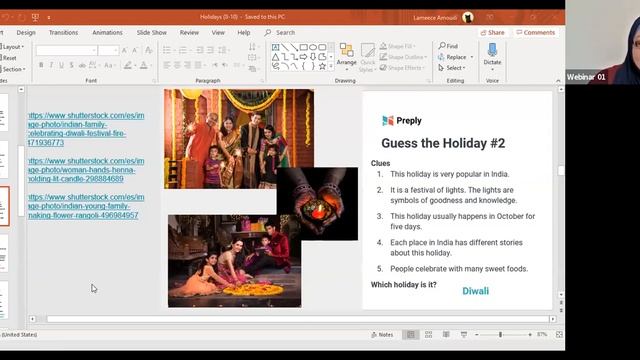Select the Triangle shape in gallery
This screenshot has height=360, width=640.
pyautogui.click(x=276, y=57)
